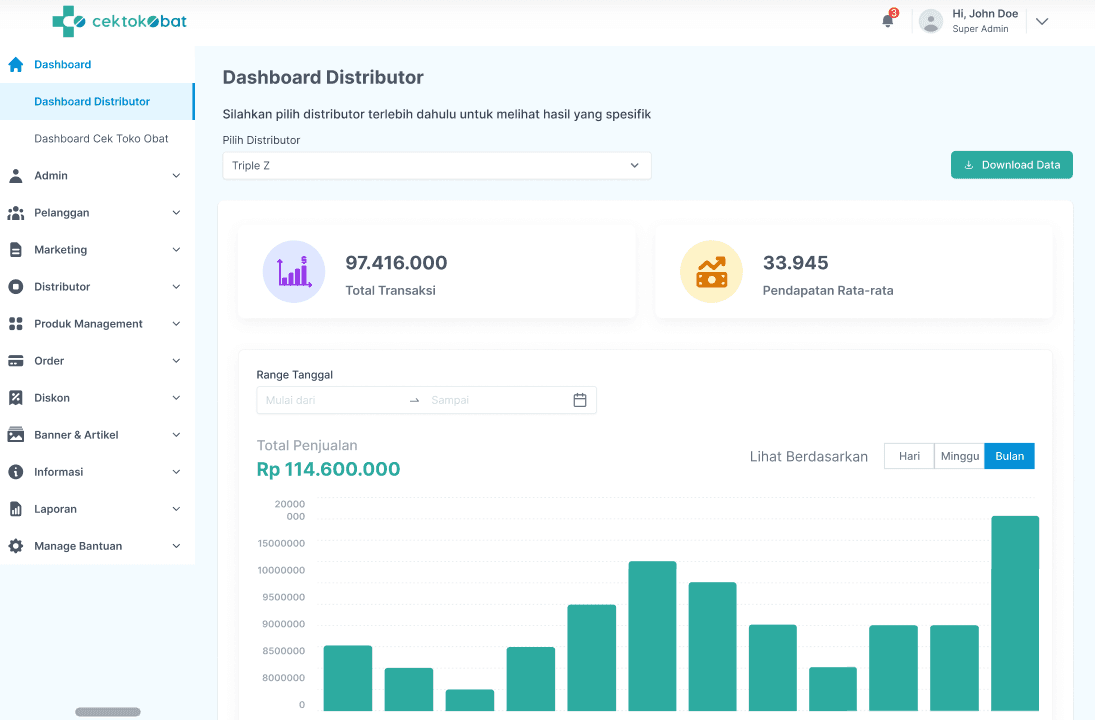Open Dashboard Cek Toko Obat
The image size is (1095, 720).
103,138
